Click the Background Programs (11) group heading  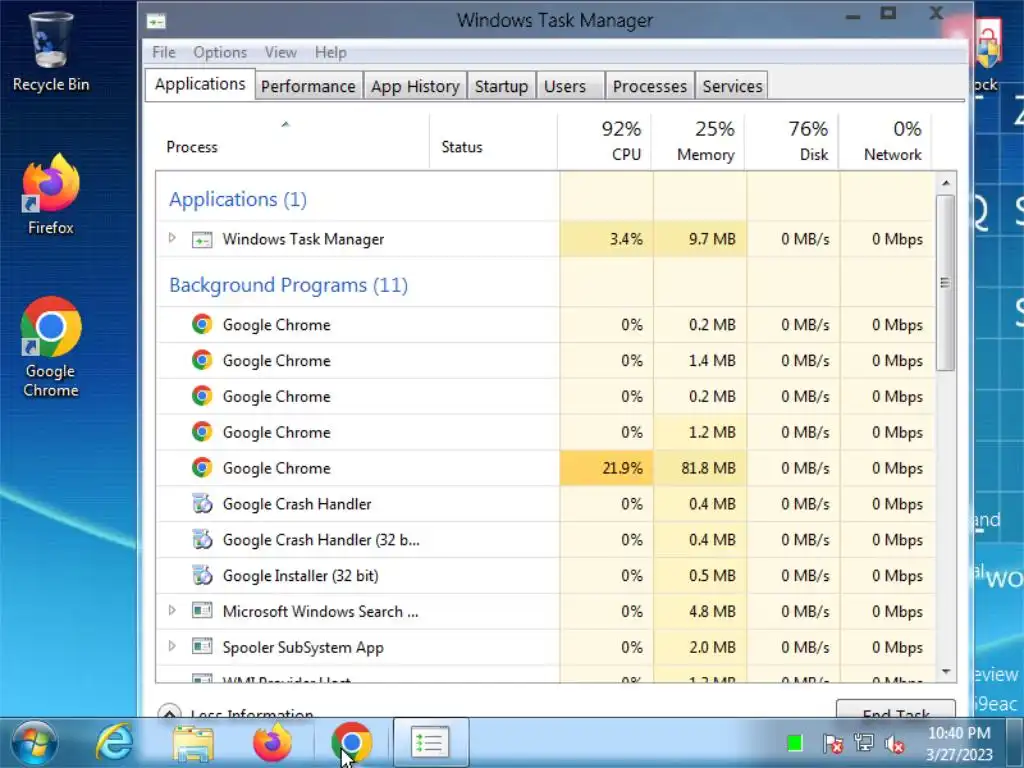[x=288, y=285]
